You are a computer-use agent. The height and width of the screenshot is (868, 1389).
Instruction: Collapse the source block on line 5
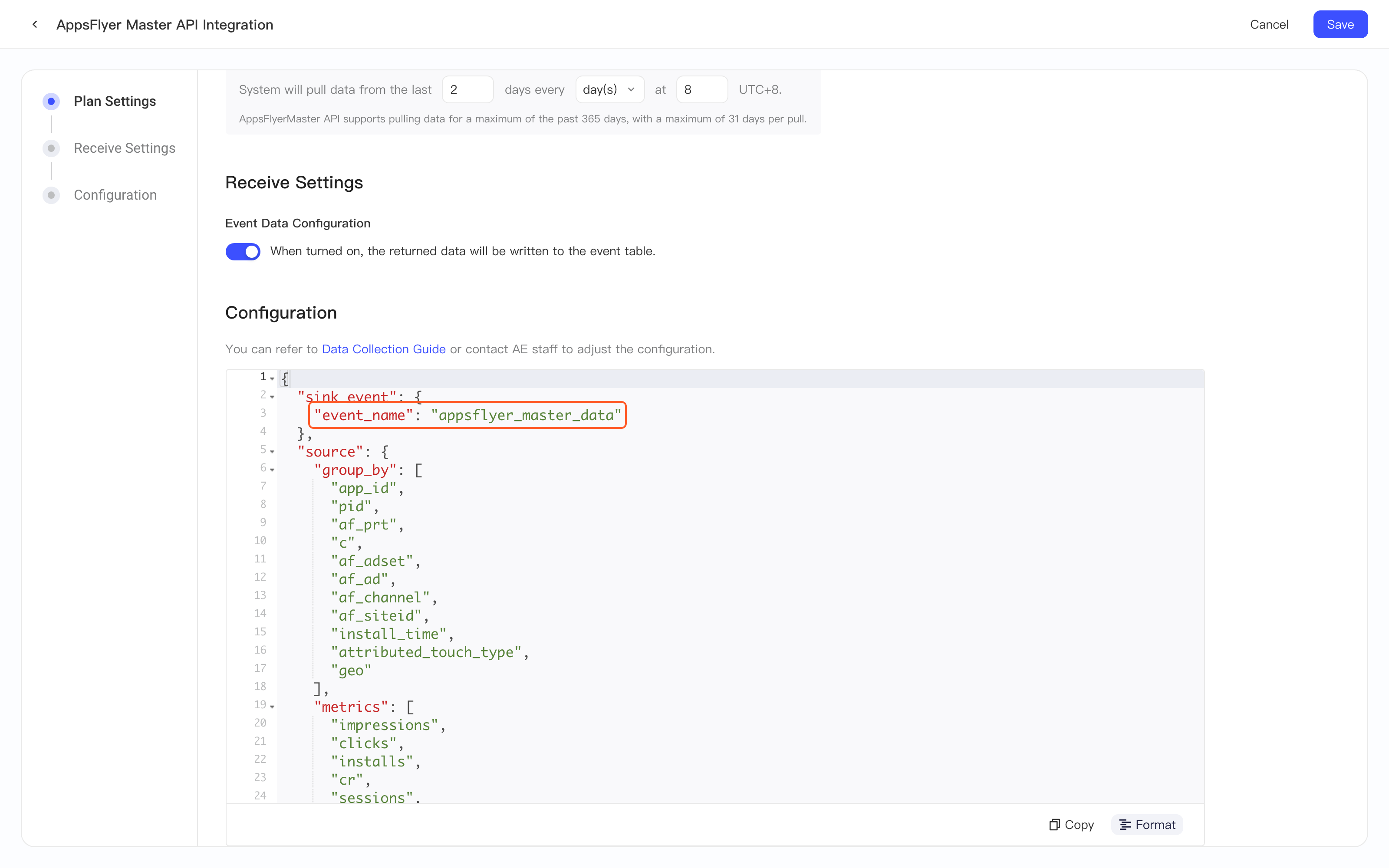[272, 451]
